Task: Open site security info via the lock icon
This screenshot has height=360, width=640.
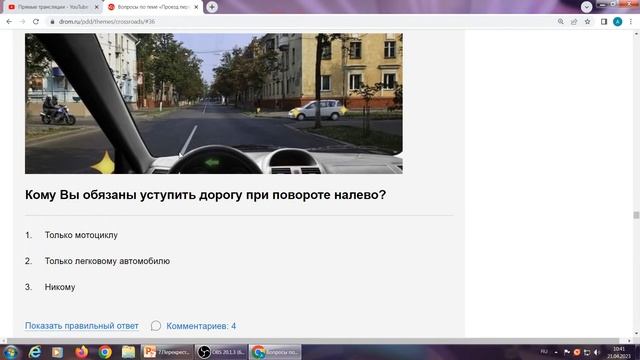Action: point(52,22)
